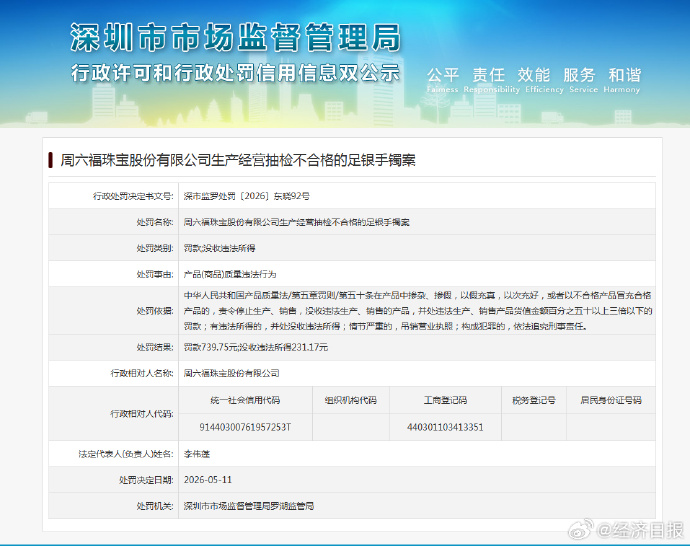690x546 pixels.
Task: Click the 处罚依据 label
Action: click(155, 311)
